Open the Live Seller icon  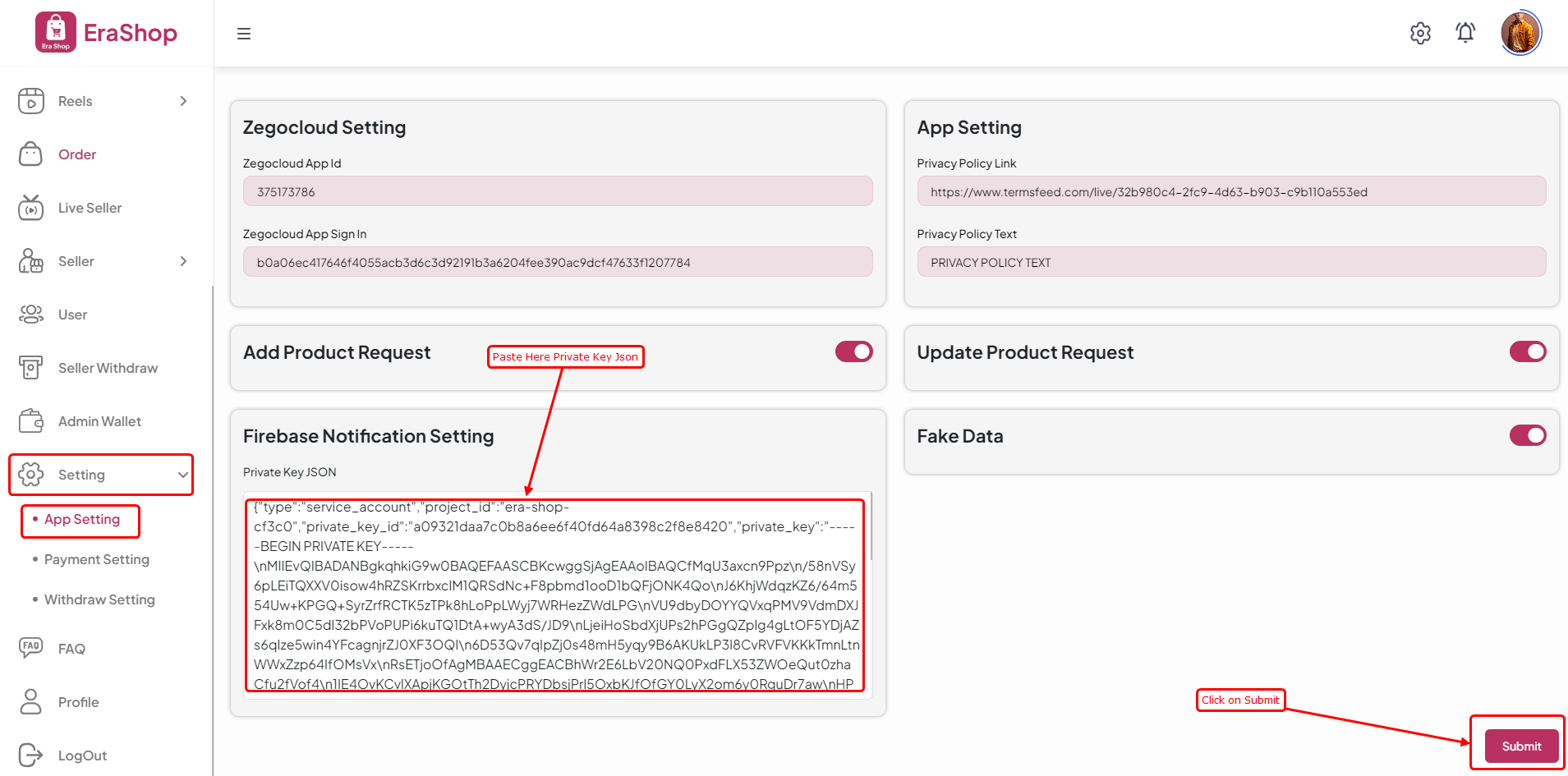31,208
